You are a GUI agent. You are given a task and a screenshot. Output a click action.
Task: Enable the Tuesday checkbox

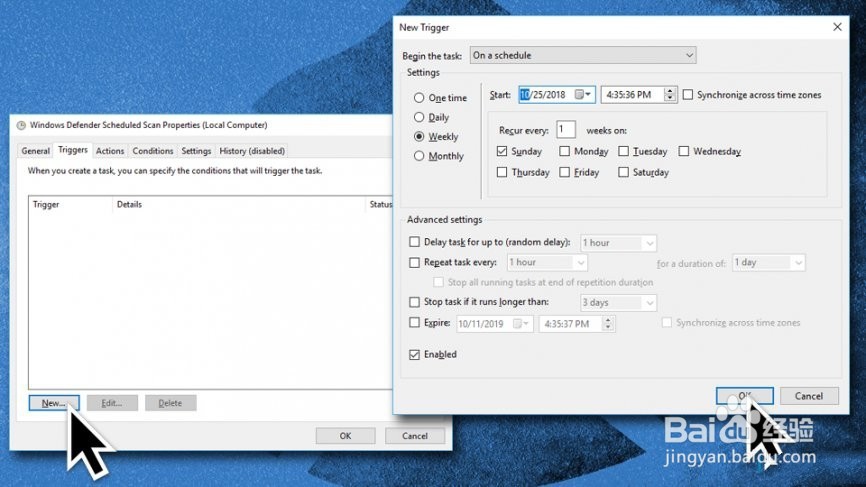pos(623,151)
